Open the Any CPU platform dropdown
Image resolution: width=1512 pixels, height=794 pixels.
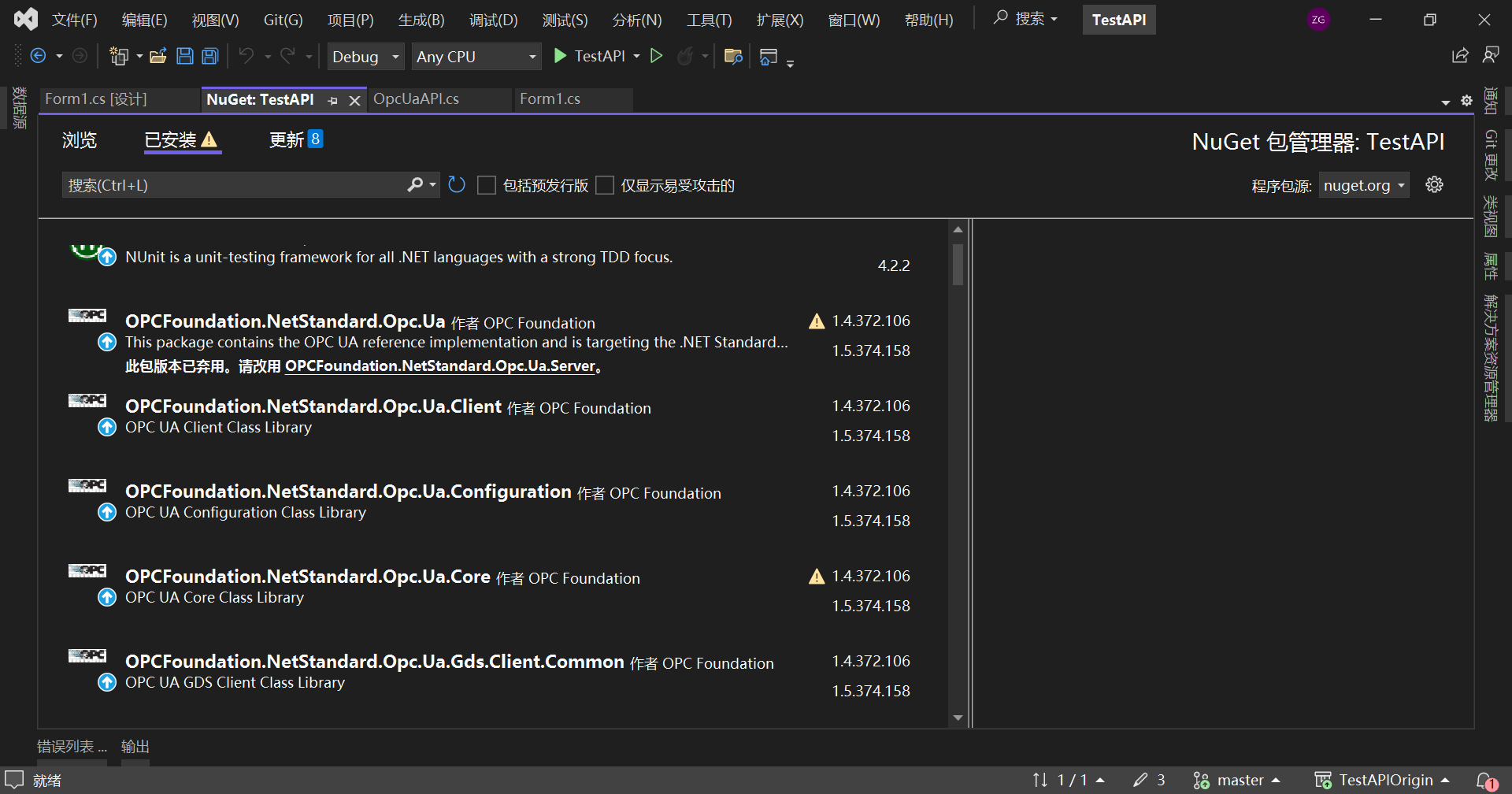[476, 57]
